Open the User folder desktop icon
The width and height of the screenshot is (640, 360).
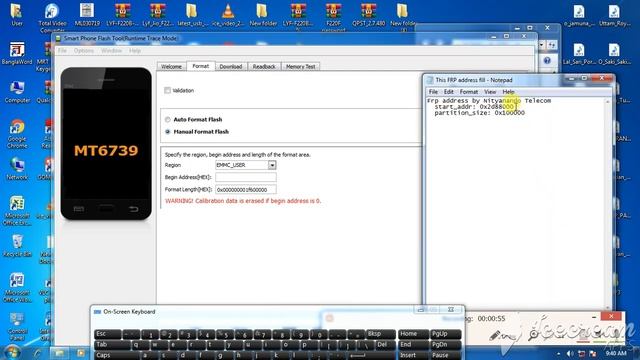click(x=17, y=15)
